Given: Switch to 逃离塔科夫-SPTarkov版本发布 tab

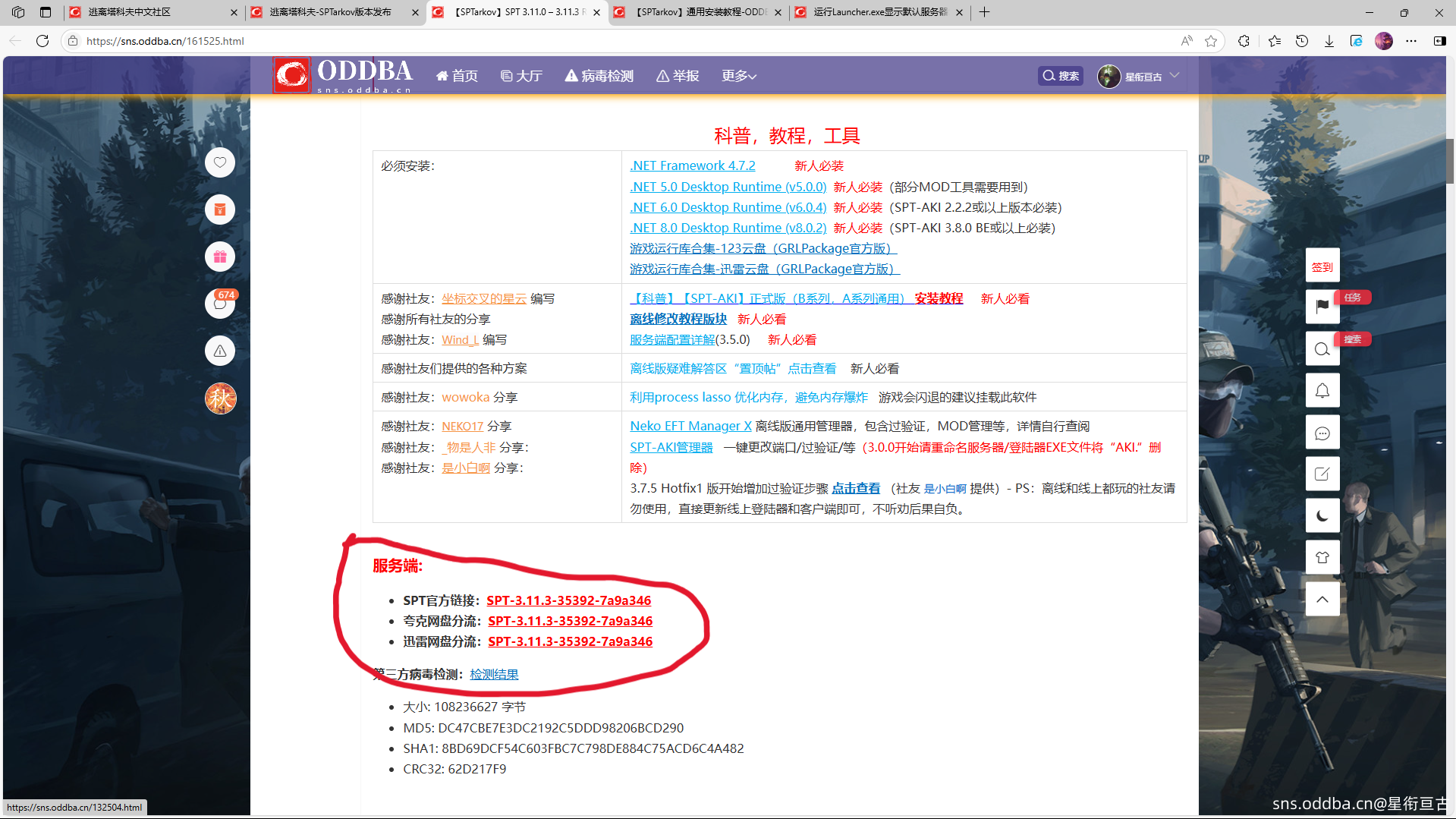Looking at the screenshot, I should pos(334,12).
